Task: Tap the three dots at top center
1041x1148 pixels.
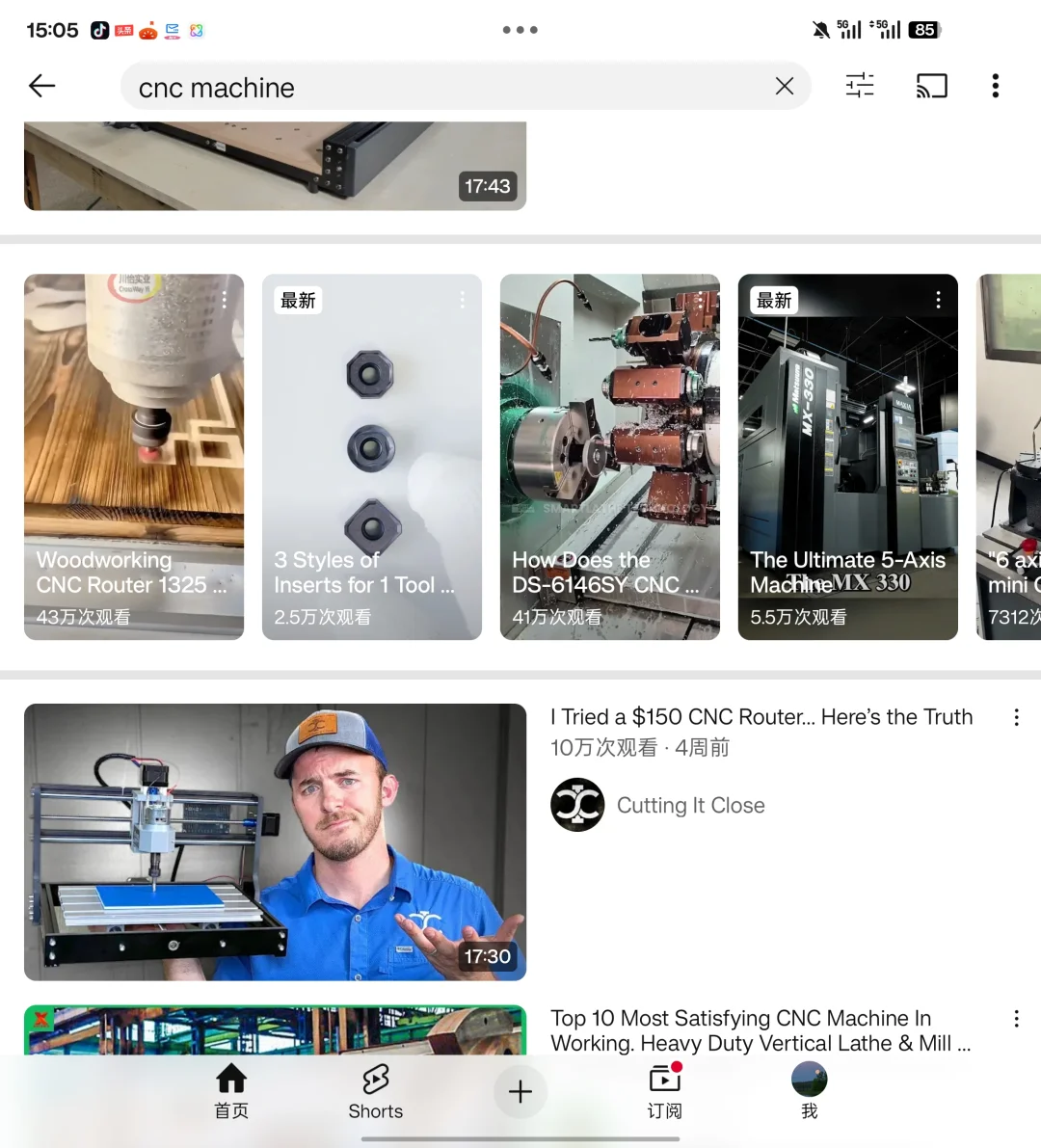Action: (520, 30)
